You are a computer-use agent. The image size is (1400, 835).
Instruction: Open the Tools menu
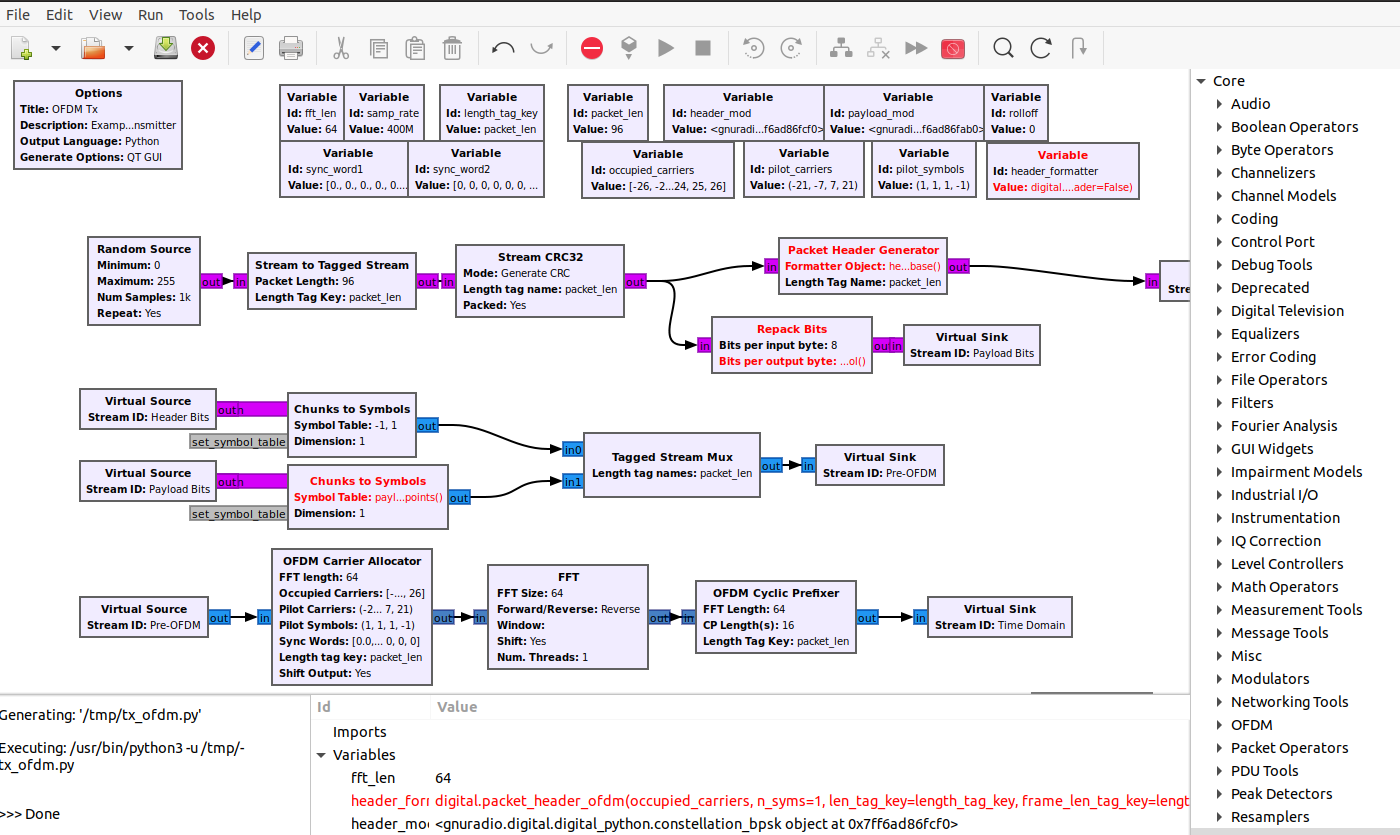(196, 14)
